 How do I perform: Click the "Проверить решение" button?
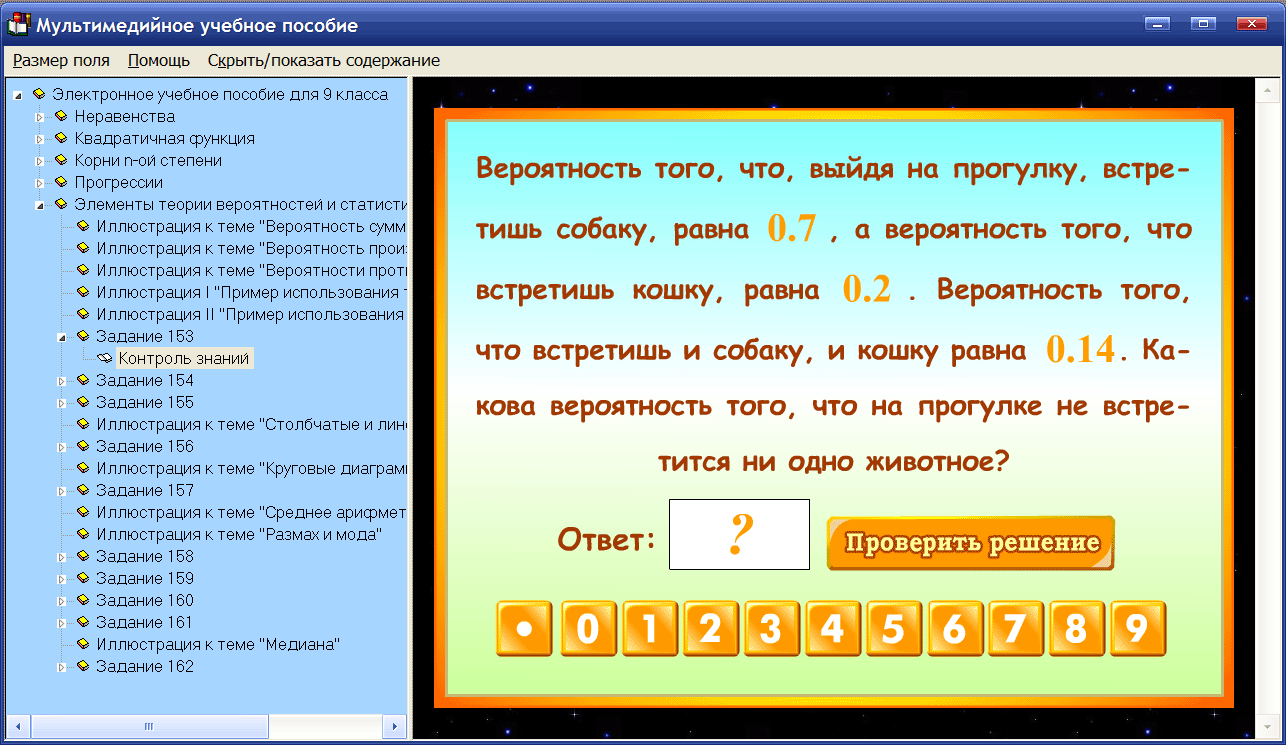point(969,541)
